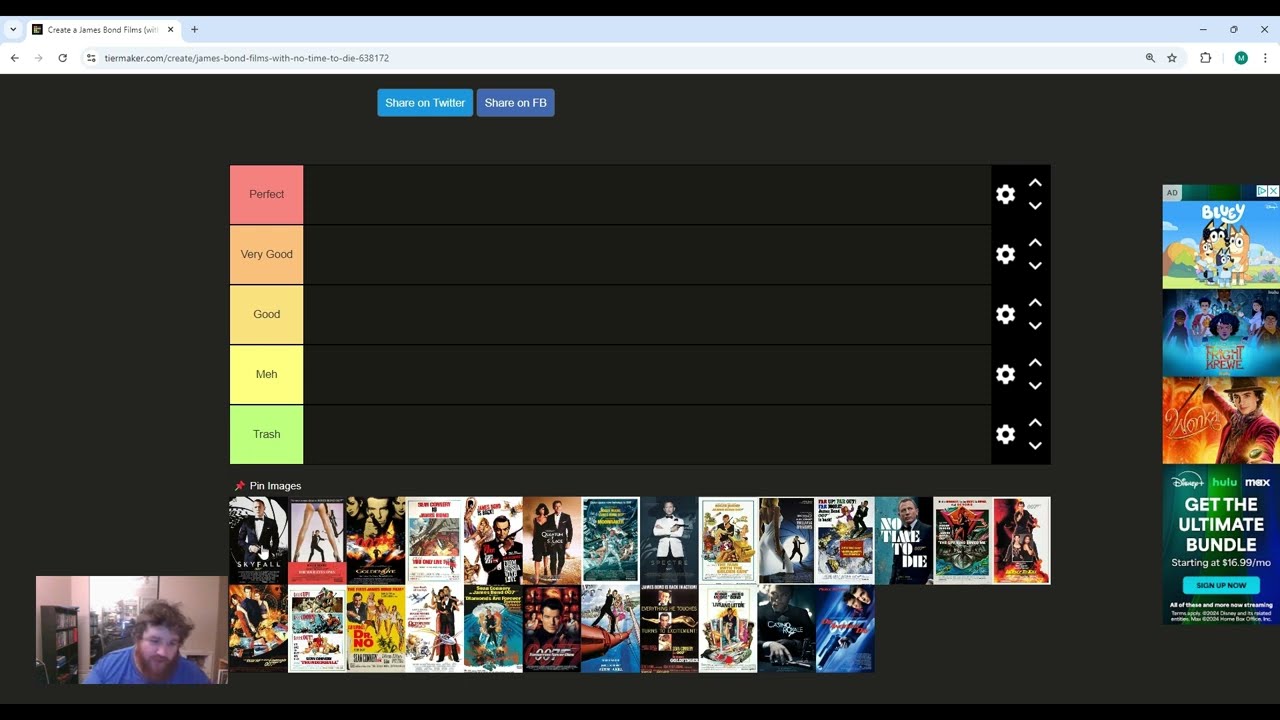Select the orange Very Good tier label
The image size is (1280, 720).
coord(266,255)
